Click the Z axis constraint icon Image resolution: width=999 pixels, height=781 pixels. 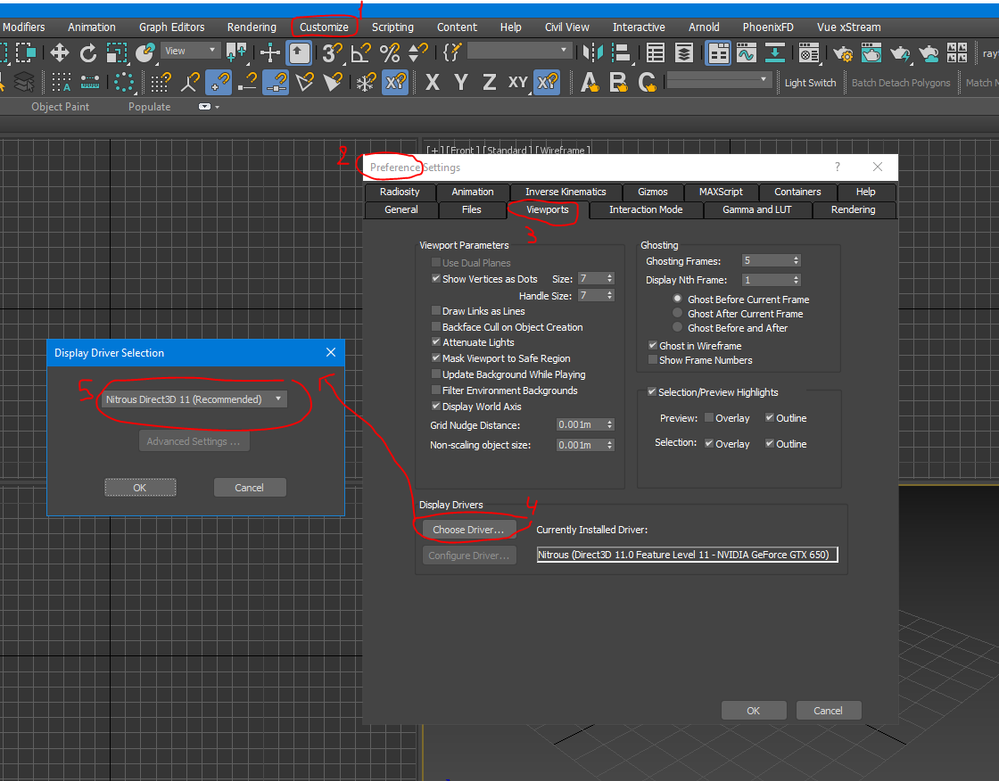point(489,82)
